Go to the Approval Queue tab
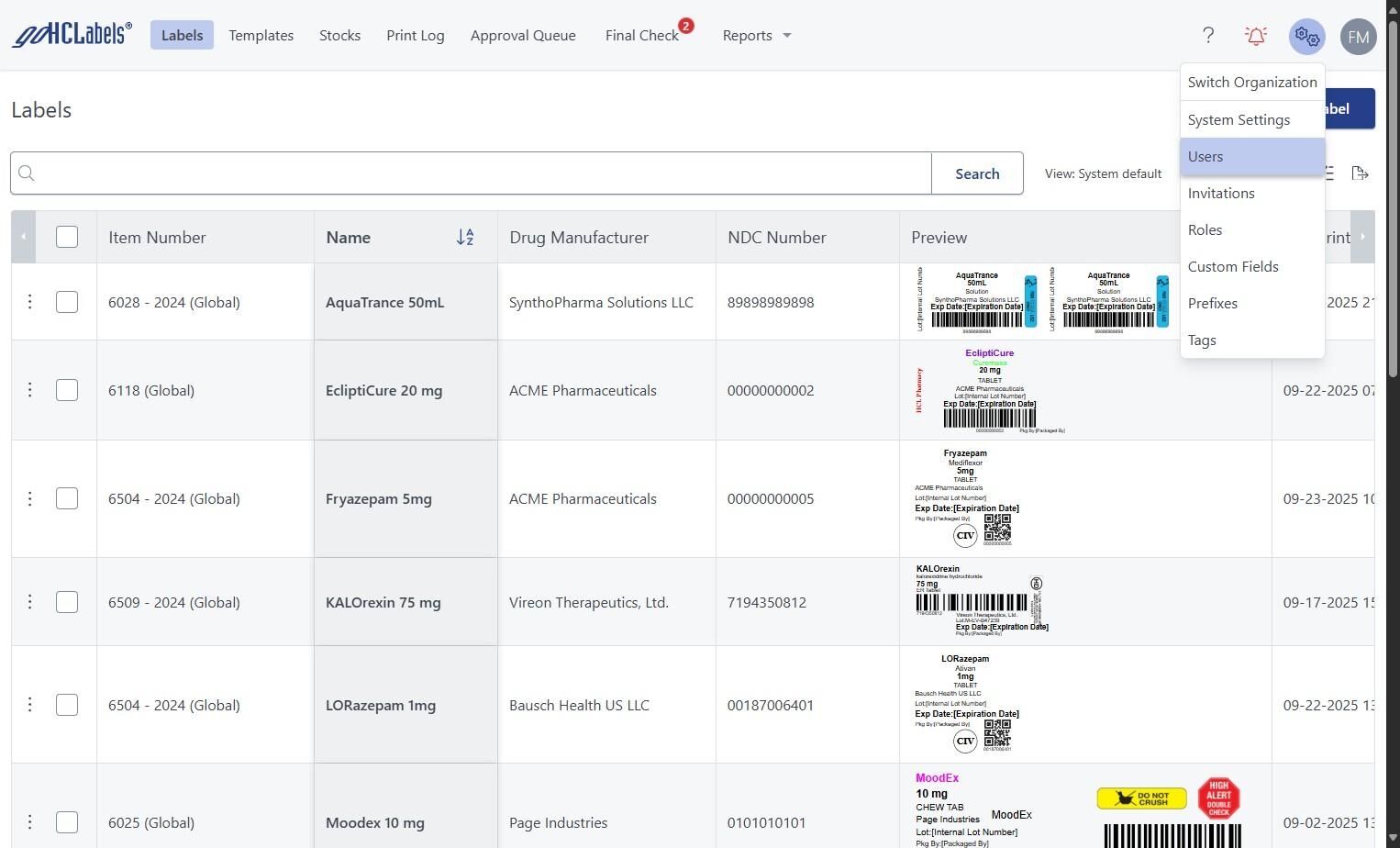 click(x=523, y=36)
